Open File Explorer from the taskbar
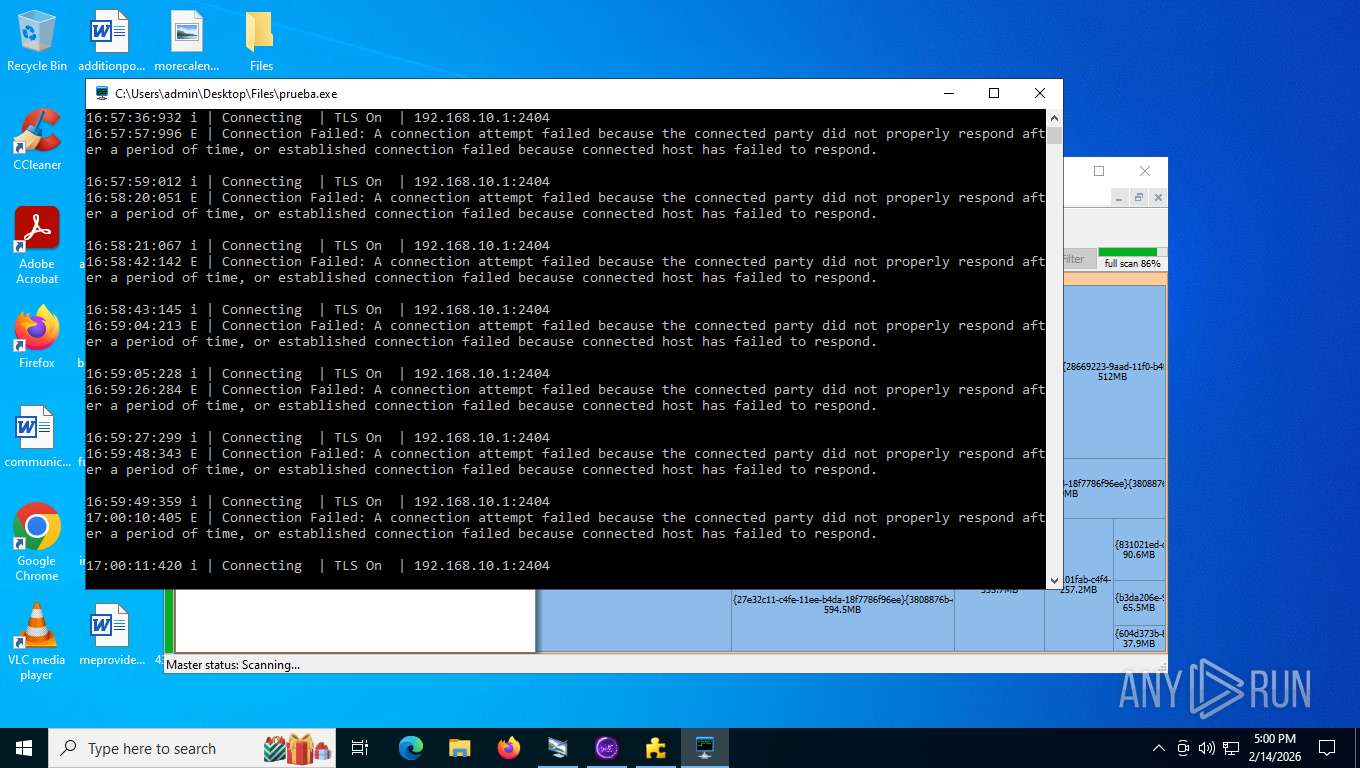This screenshot has width=1360, height=768. pos(459,748)
